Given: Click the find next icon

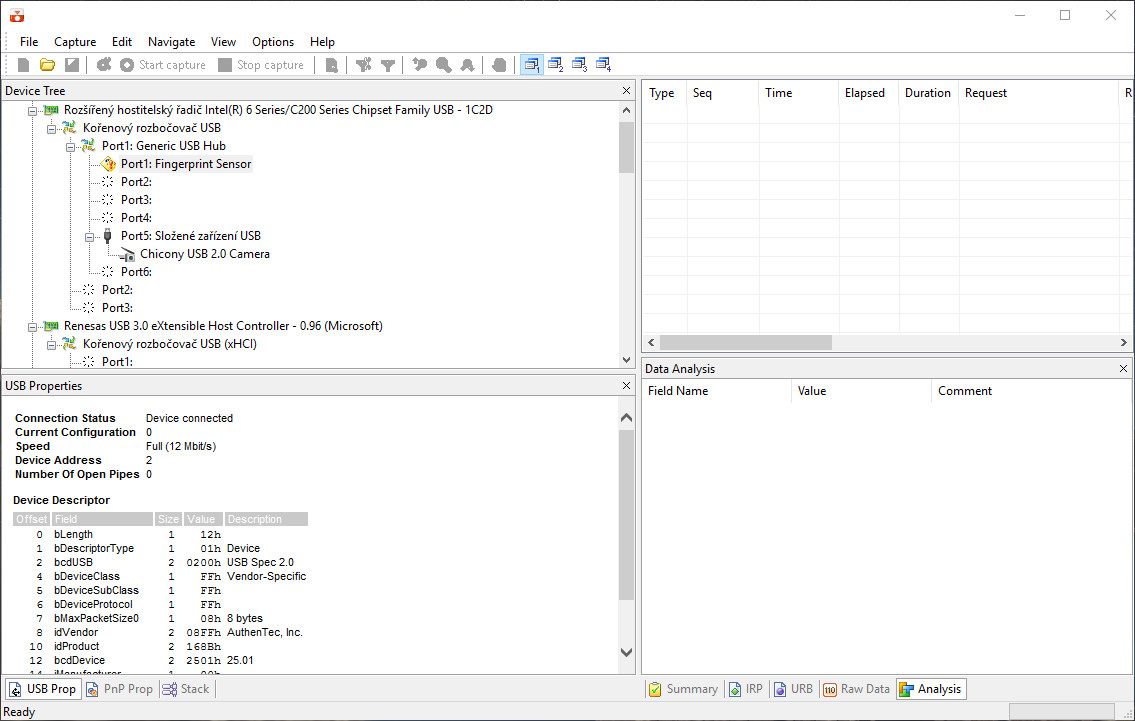Looking at the screenshot, I should click(468, 65).
